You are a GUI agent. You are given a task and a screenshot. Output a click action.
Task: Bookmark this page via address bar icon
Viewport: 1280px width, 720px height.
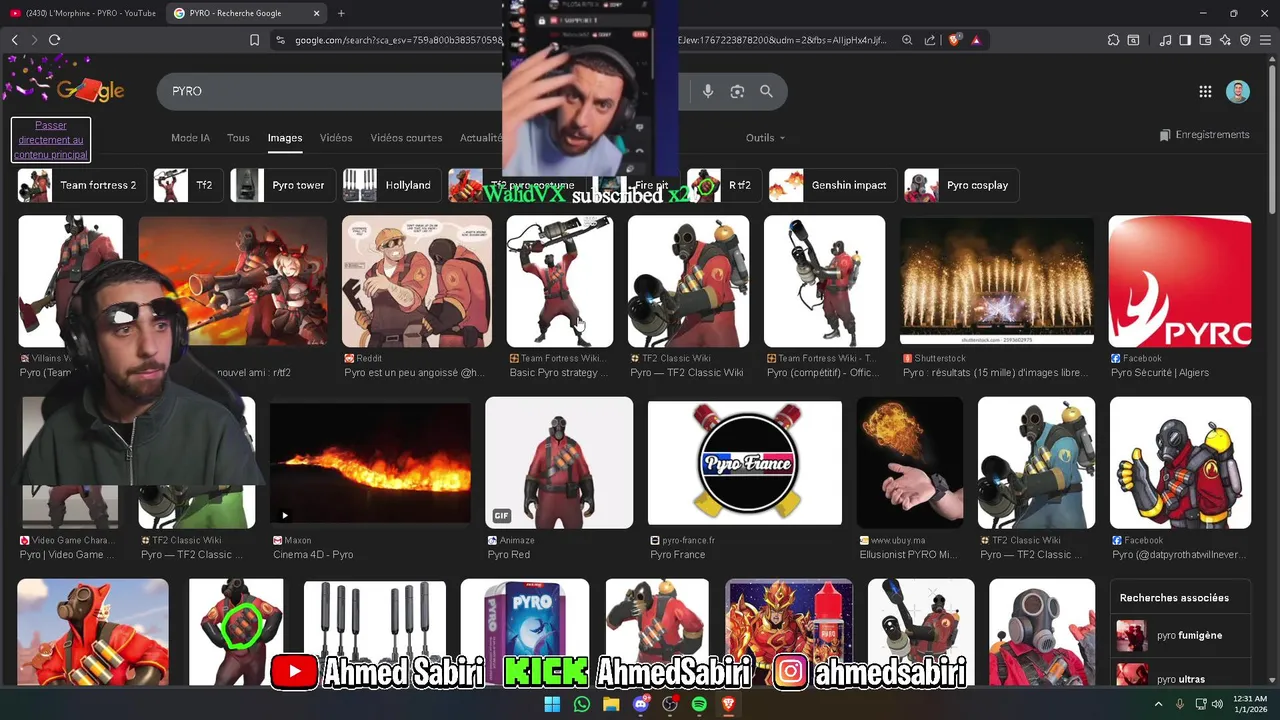tap(254, 40)
